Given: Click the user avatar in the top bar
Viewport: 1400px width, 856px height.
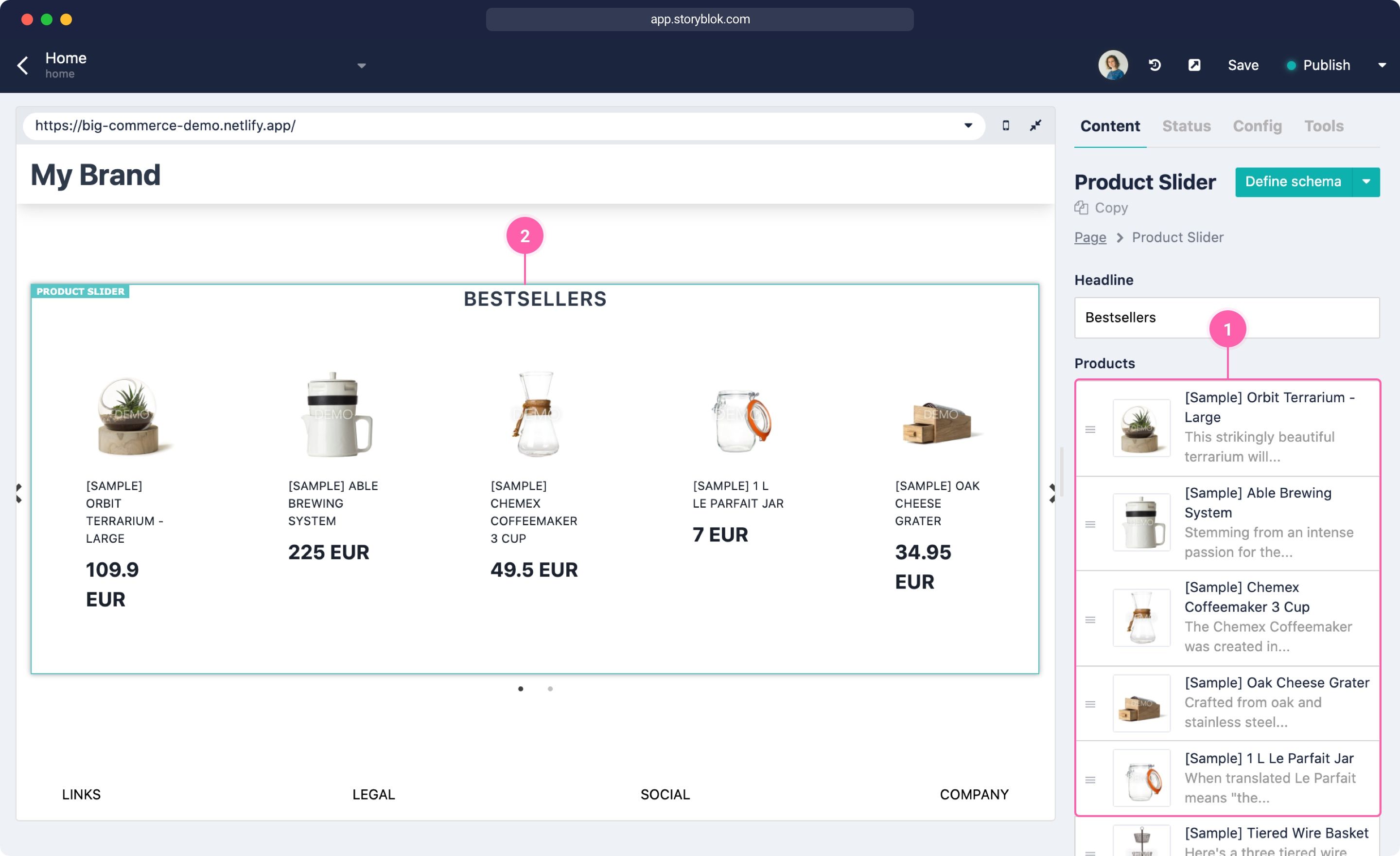Looking at the screenshot, I should (1113, 65).
